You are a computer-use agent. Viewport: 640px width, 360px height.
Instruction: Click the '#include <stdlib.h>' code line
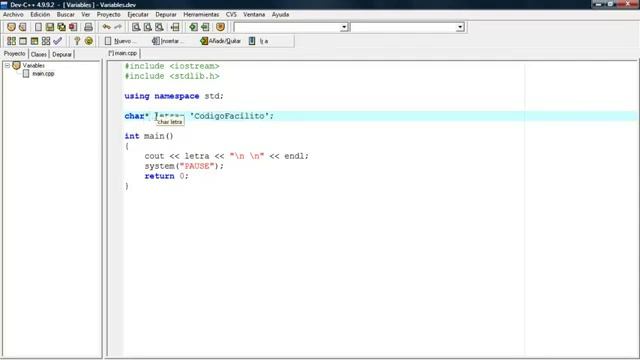172,76
